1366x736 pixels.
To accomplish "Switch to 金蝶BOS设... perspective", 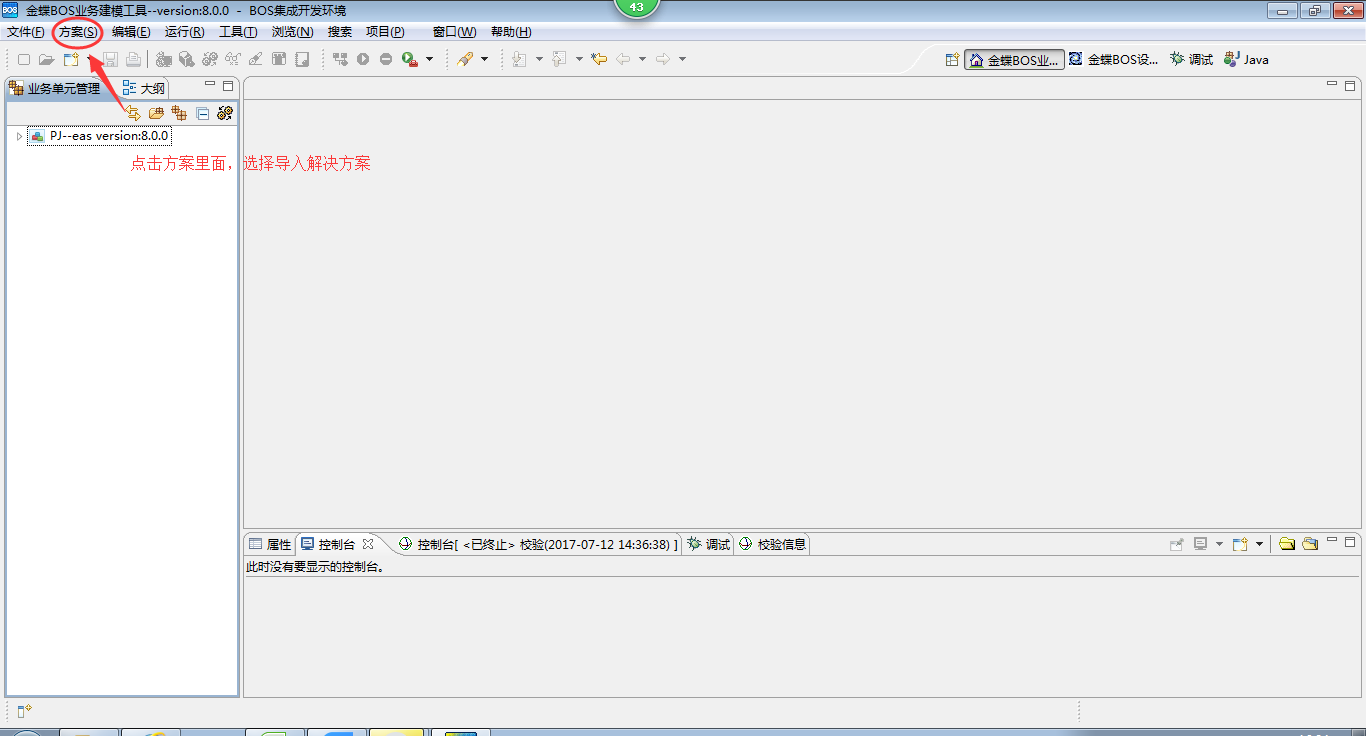I will point(1113,60).
